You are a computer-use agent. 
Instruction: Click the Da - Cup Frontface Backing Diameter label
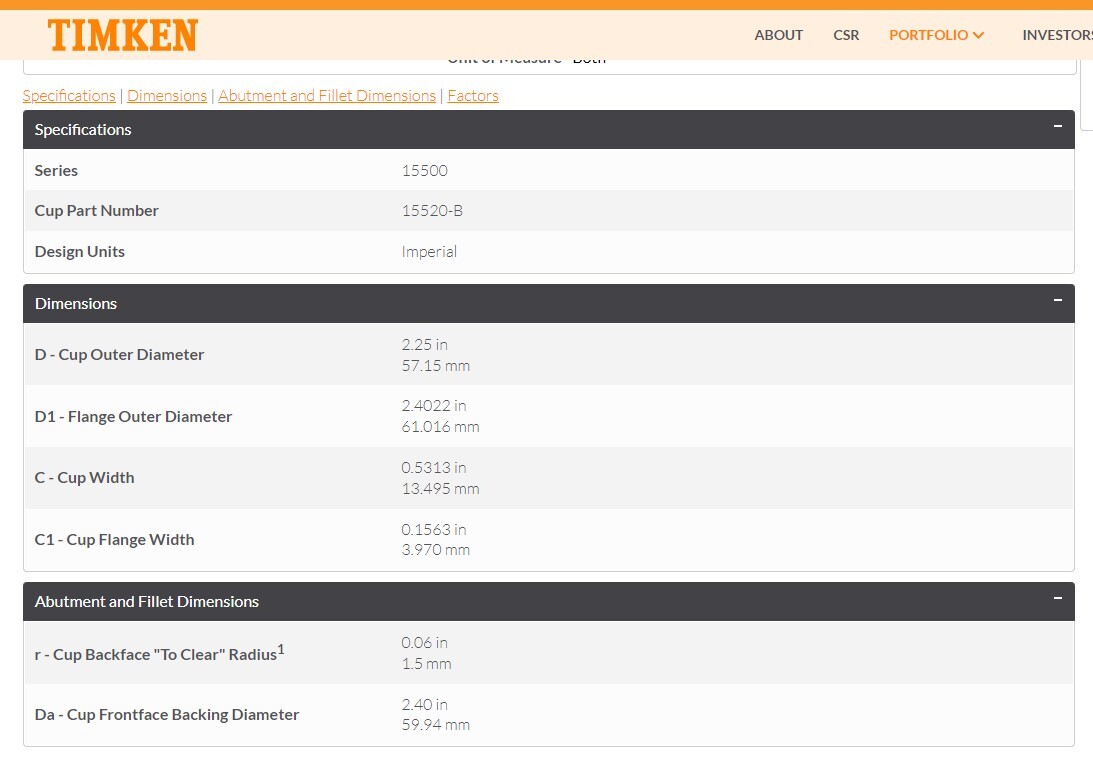pyautogui.click(x=167, y=715)
